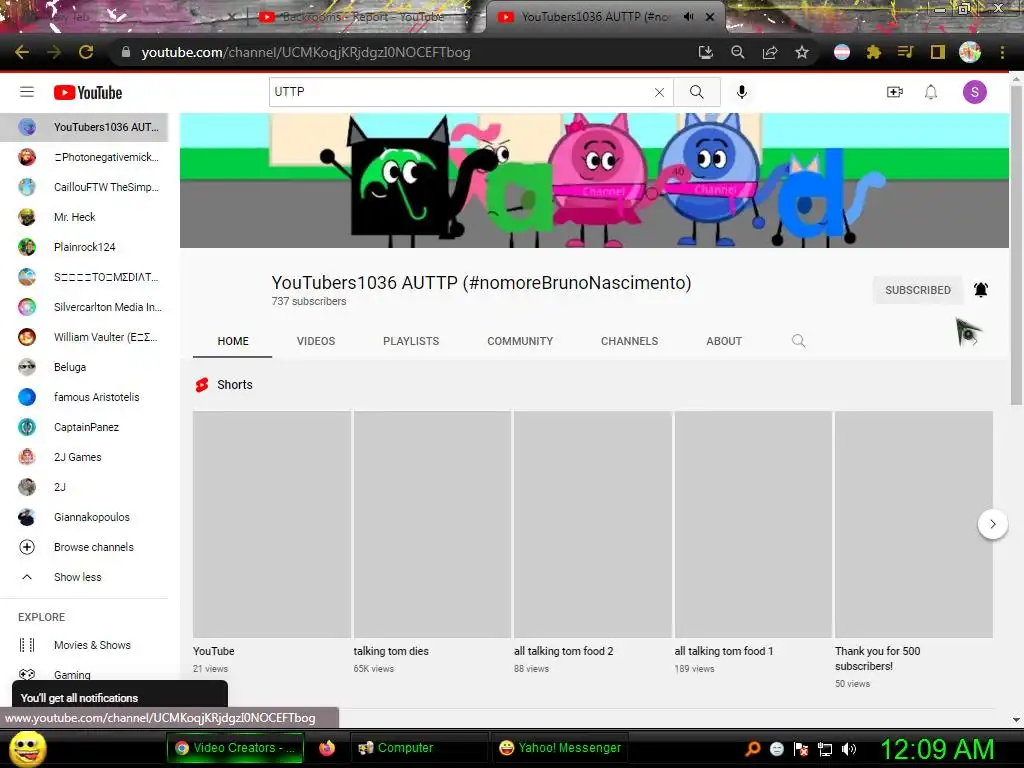Search within the channel tabs magnifier

(798, 341)
